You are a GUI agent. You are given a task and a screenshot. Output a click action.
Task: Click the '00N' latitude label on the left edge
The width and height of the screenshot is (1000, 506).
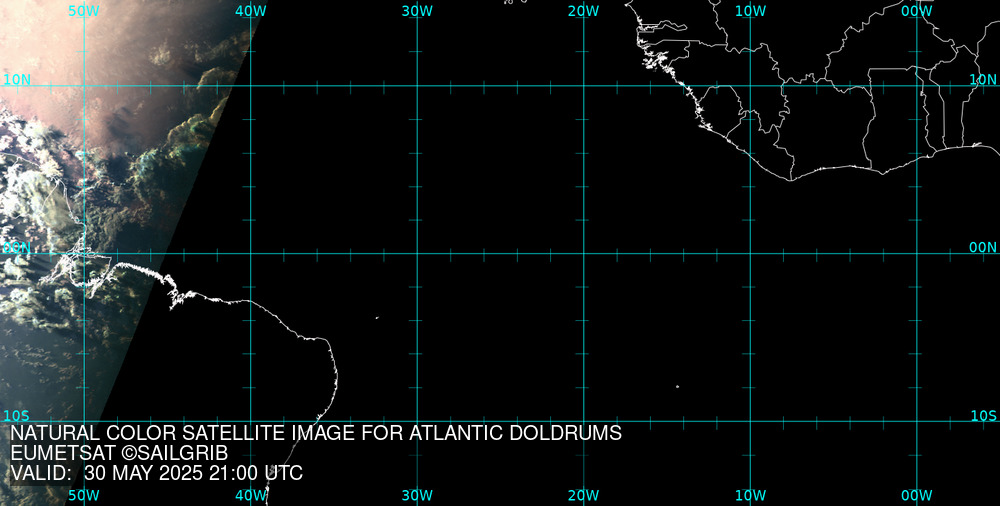pyautogui.click(x=17, y=248)
